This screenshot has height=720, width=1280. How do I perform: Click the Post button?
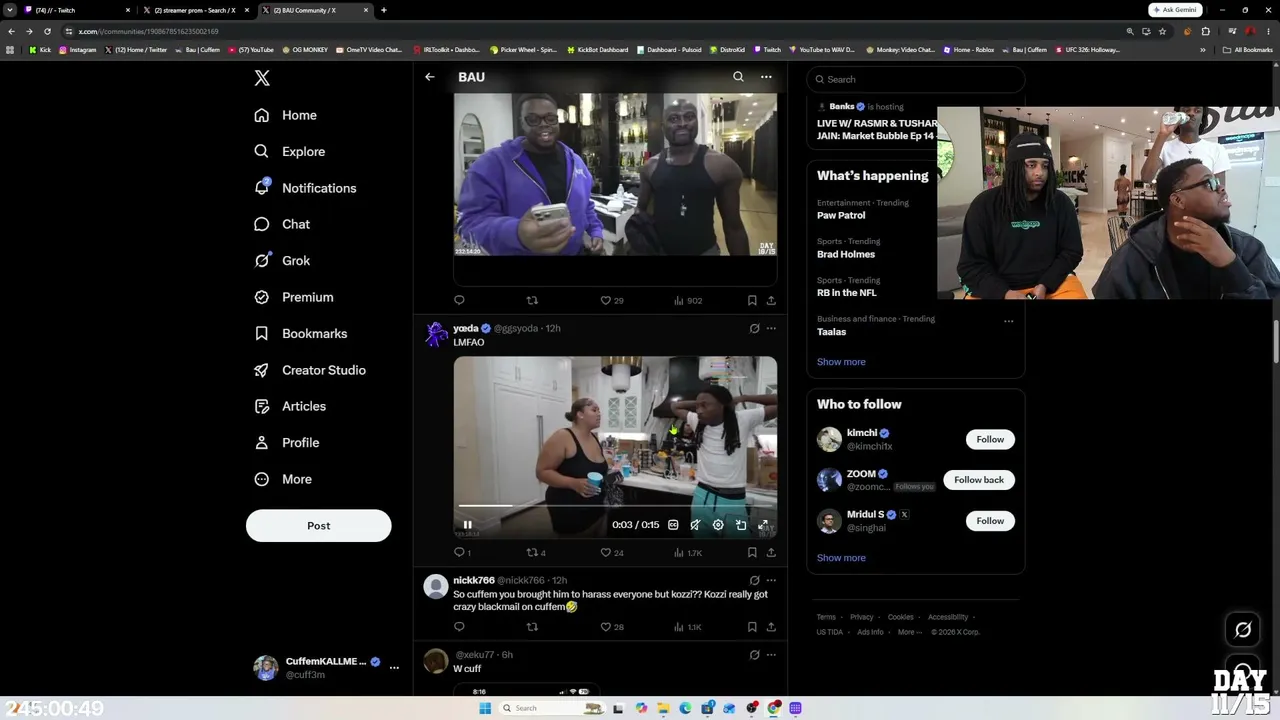pos(319,526)
